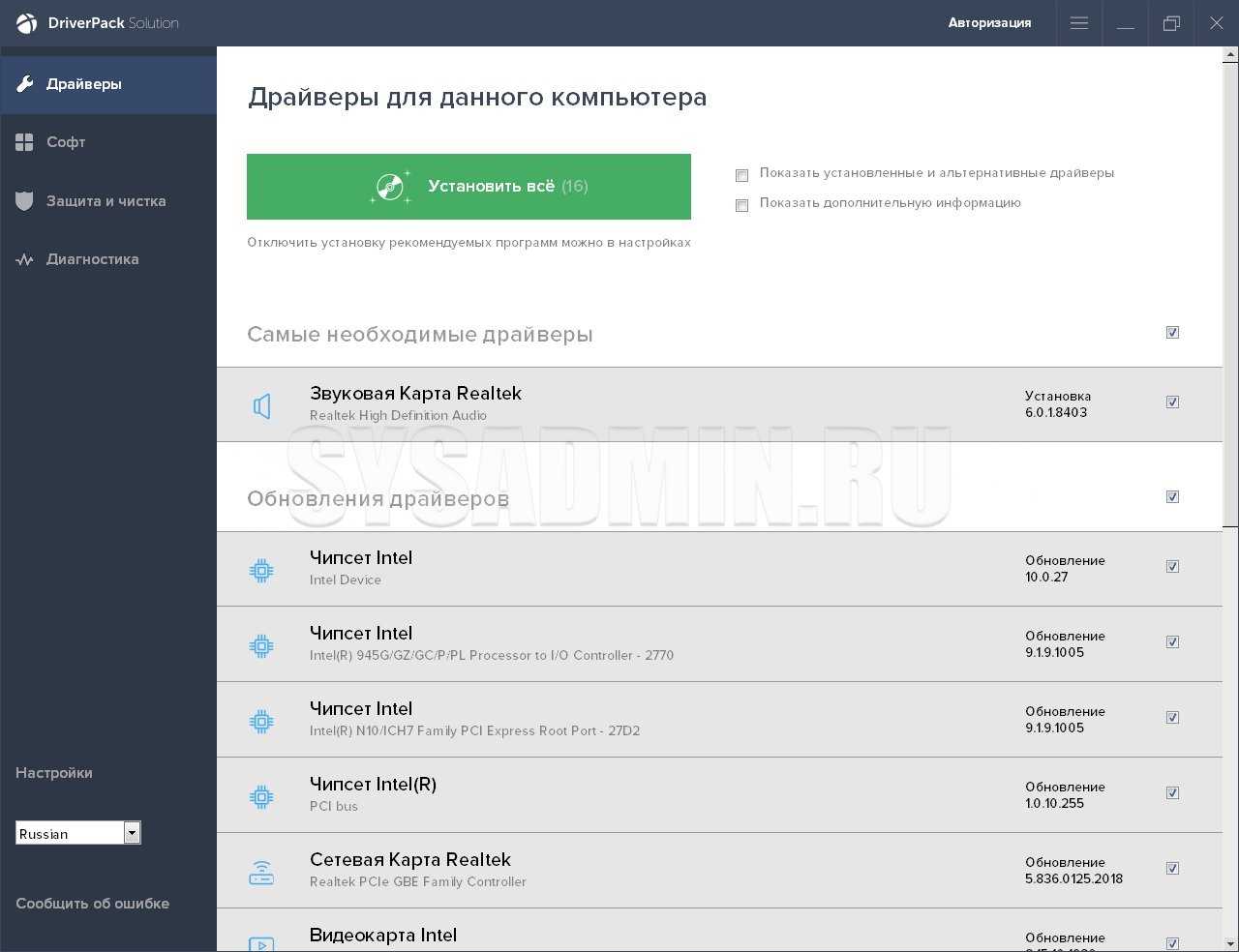Click the shield icon for Защита и чистка

click(x=25, y=201)
